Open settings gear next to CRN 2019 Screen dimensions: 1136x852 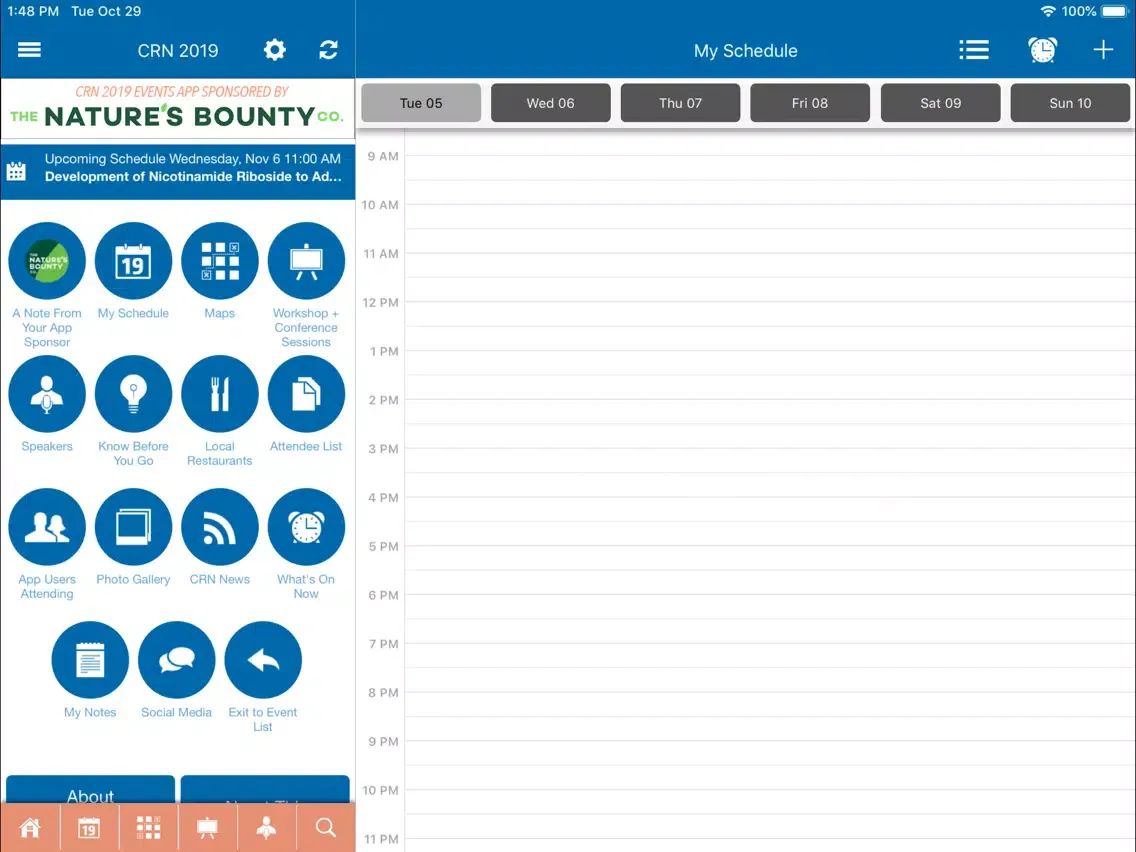[x=275, y=50]
